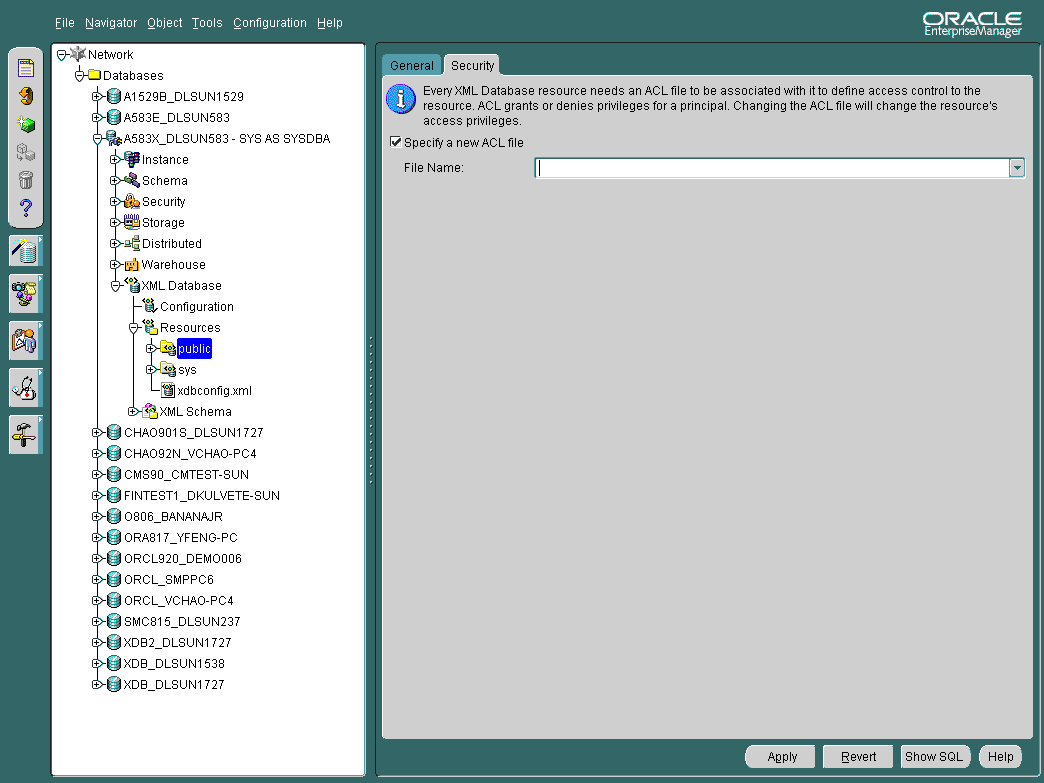Switch to the General tab
The image size is (1044, 783).
pyautogui.click(x=412, y=64)
